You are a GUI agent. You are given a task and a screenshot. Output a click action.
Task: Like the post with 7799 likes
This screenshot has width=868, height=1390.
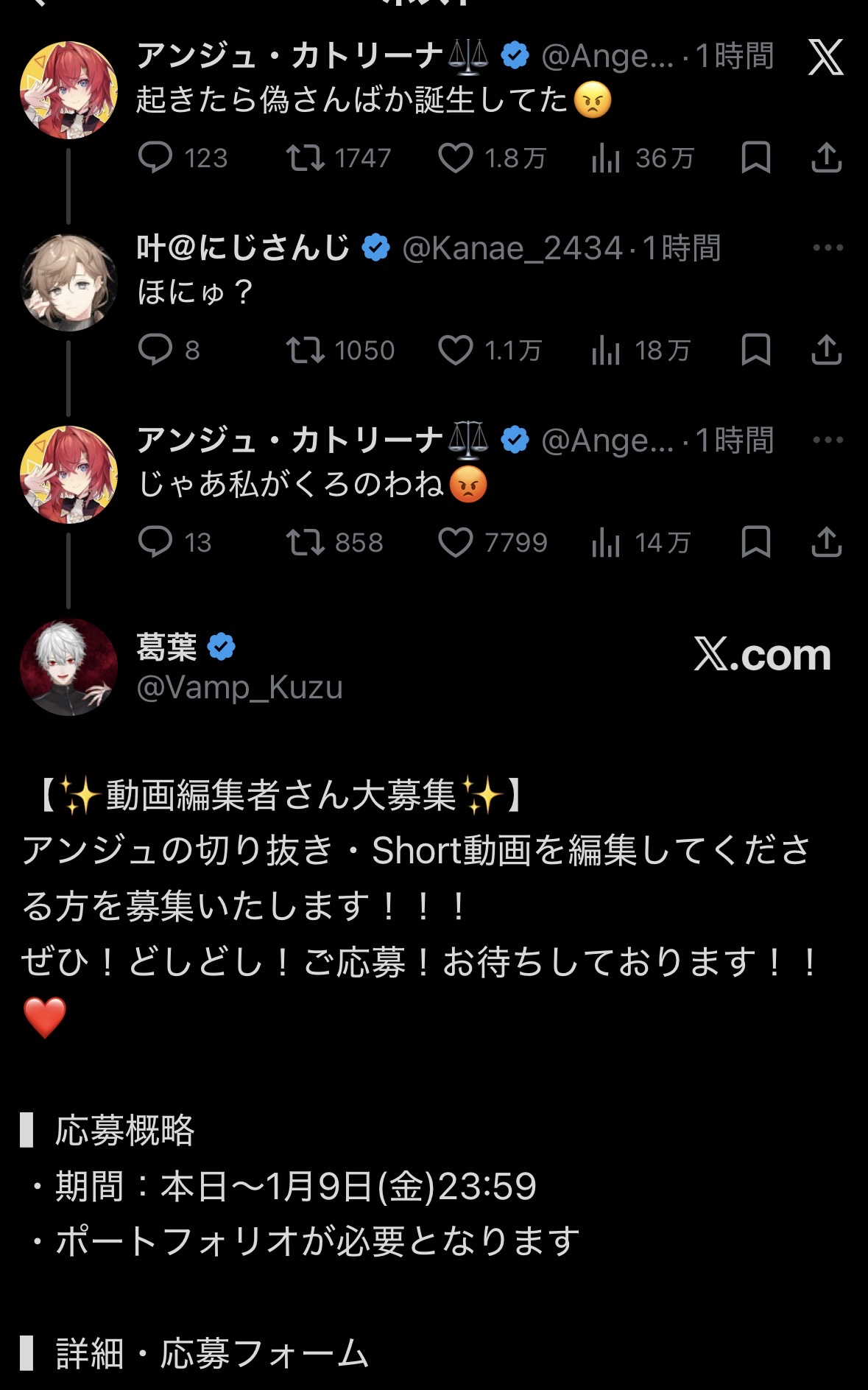(x=456, y=543)
